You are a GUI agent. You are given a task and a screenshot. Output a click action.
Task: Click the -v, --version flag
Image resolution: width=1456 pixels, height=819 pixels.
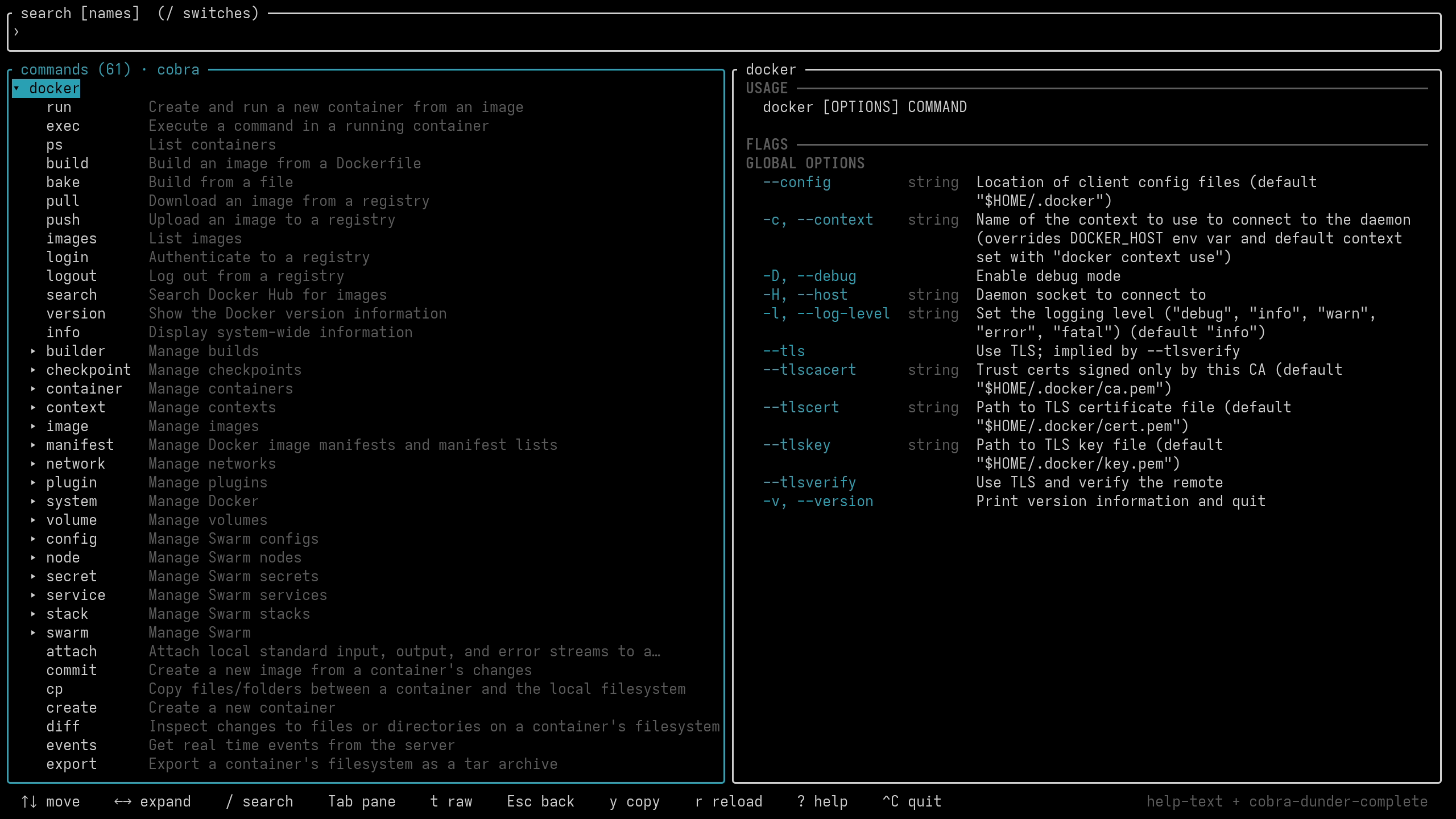818,502
